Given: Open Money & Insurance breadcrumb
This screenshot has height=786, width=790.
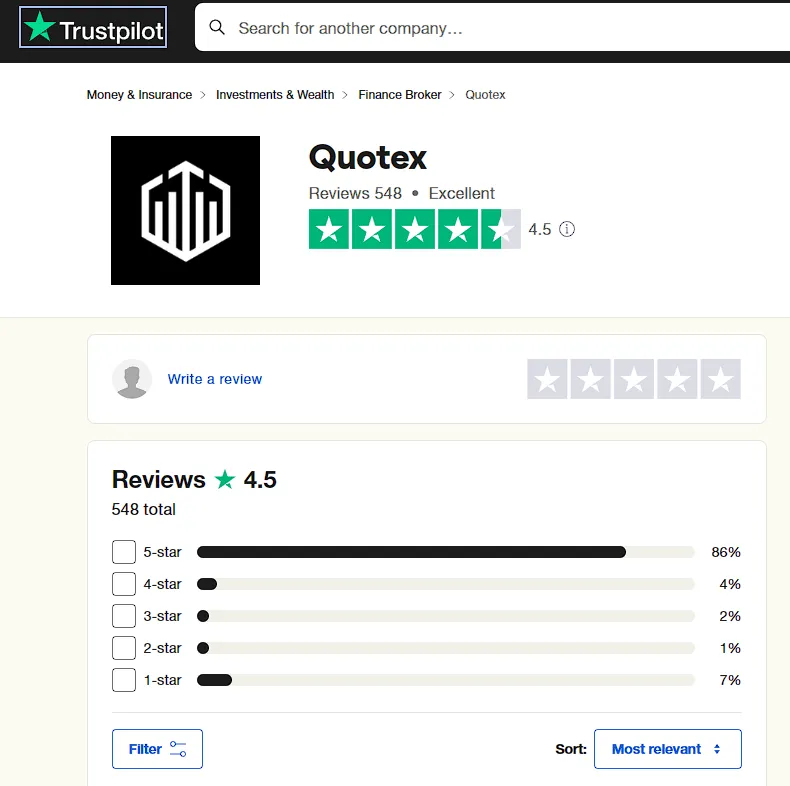Looking at the screenshot, I should coord(139,95).
